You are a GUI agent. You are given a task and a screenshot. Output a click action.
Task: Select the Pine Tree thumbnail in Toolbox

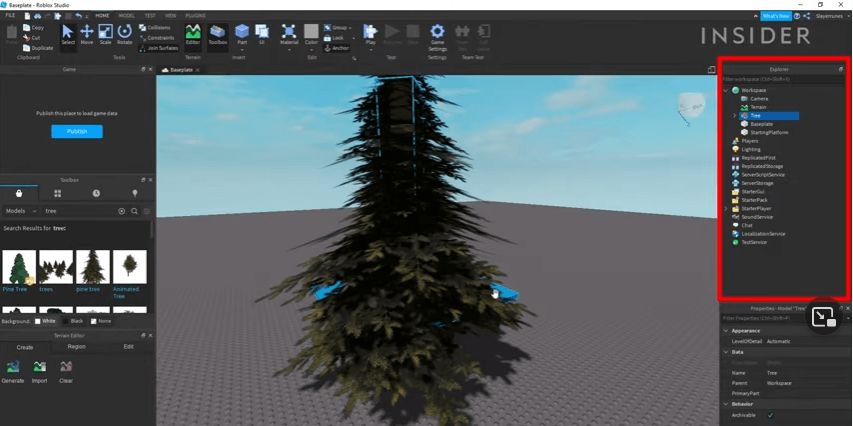[19, 267]
